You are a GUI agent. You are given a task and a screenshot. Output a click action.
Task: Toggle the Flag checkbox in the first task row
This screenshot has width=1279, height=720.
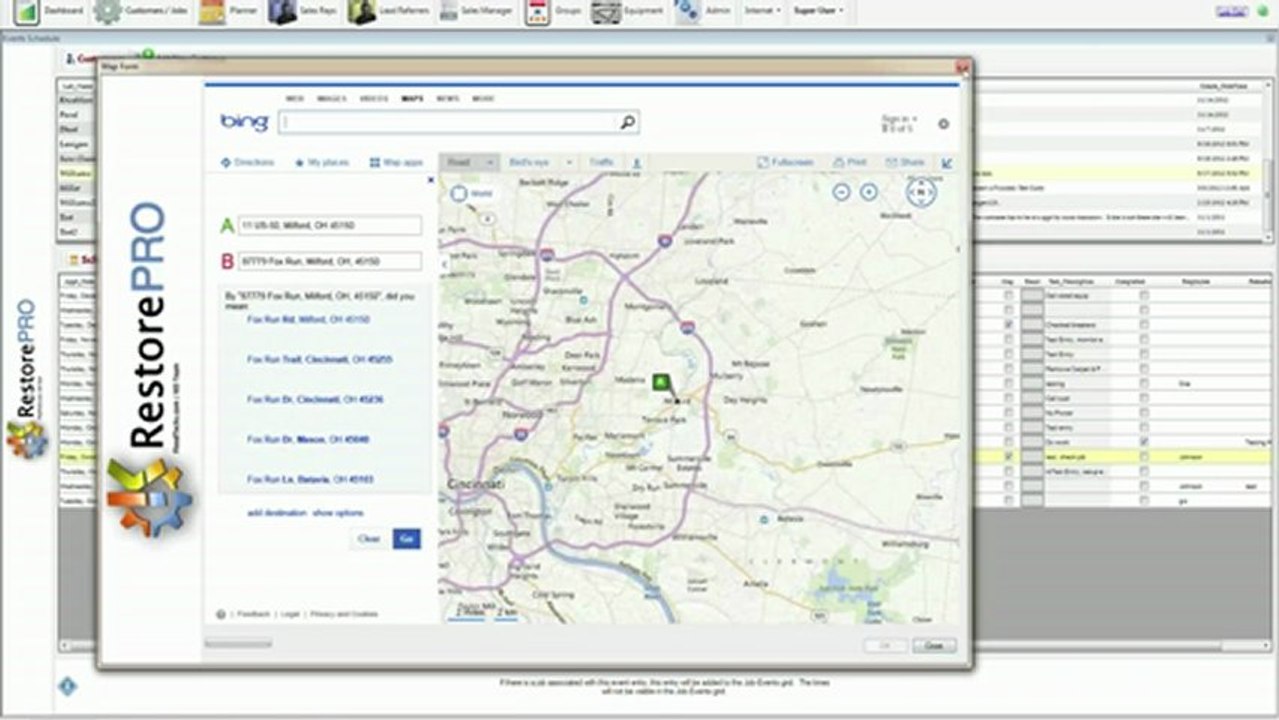click(1008, 296)
